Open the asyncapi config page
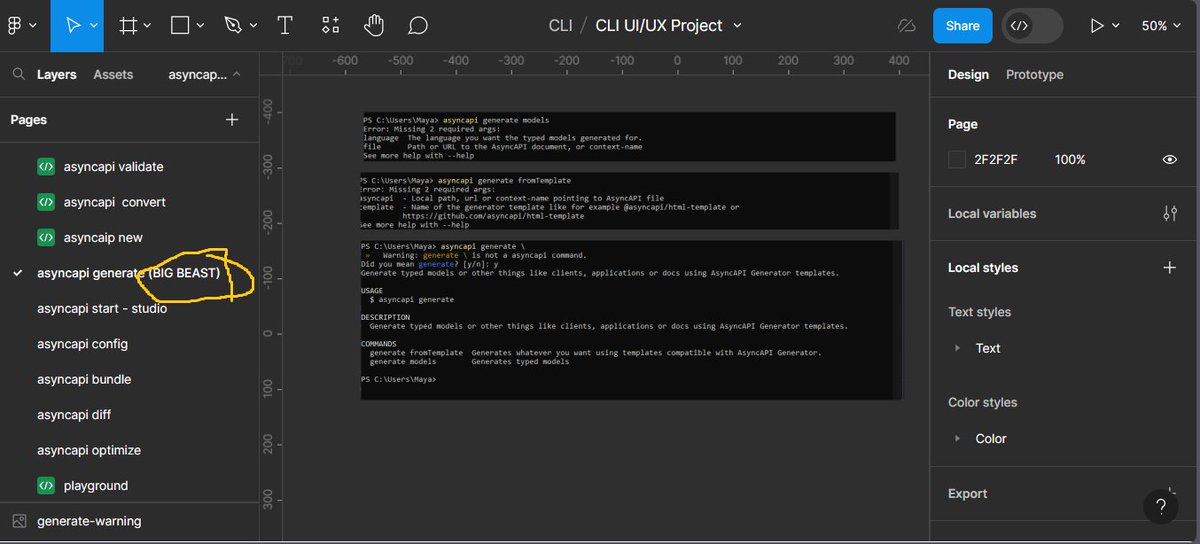The width and height of the screenshot is (1200, 544). point(82,344)
